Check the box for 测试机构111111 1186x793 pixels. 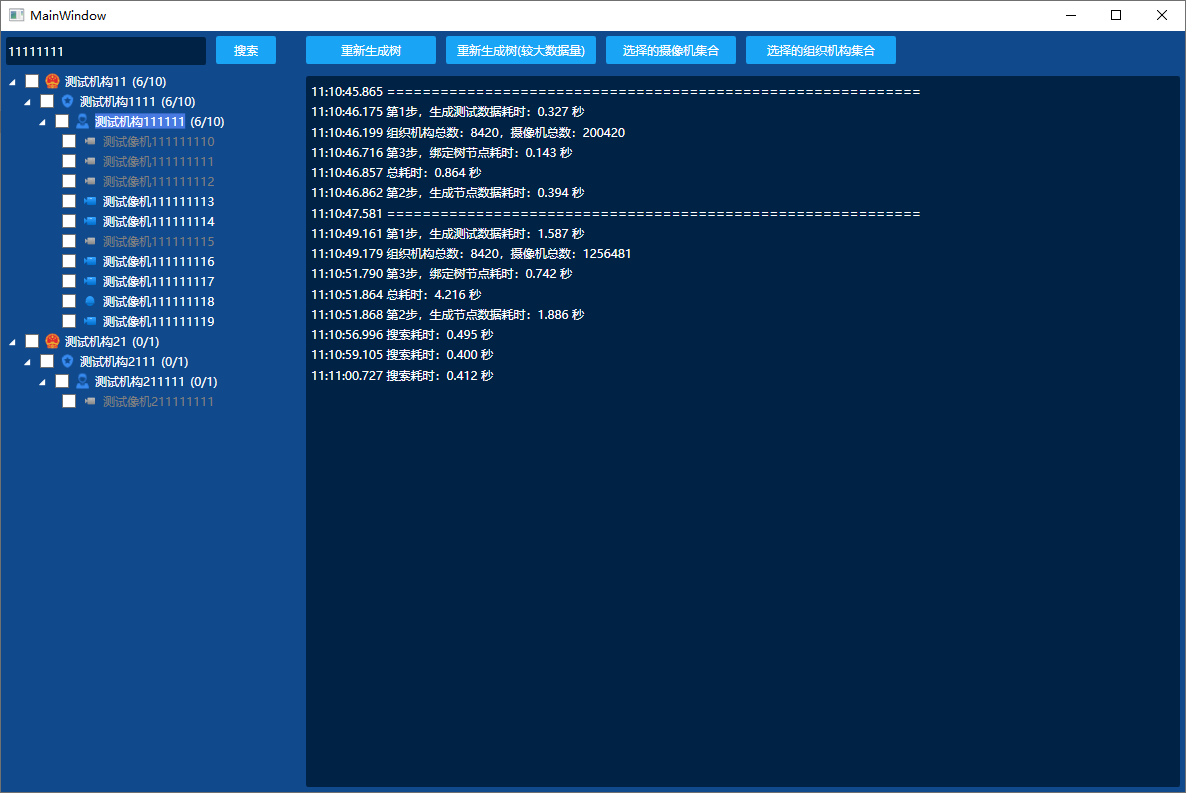[x=62, y=121]
